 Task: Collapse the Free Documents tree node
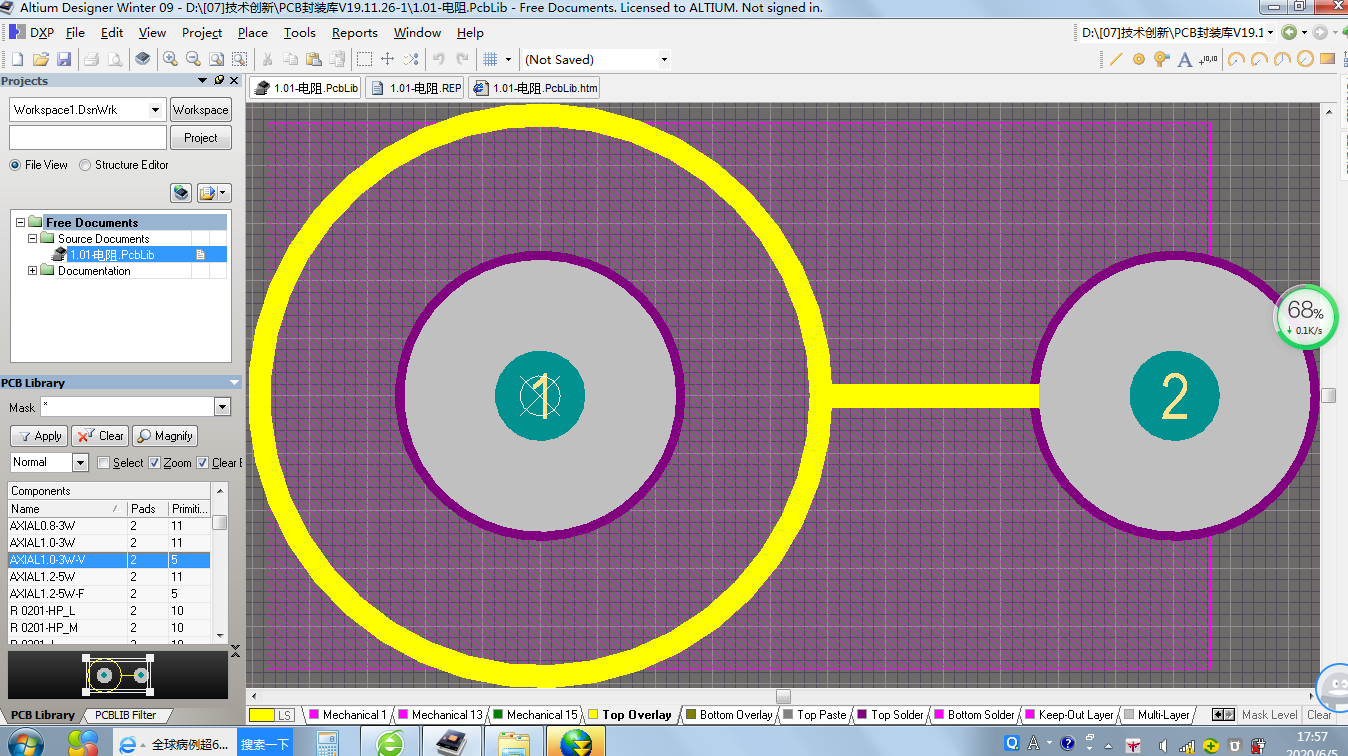click(20, 223)
